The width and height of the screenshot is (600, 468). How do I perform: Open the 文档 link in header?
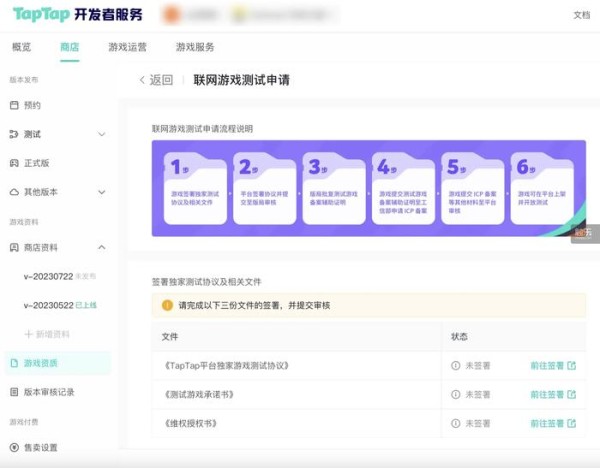[582, 15]
